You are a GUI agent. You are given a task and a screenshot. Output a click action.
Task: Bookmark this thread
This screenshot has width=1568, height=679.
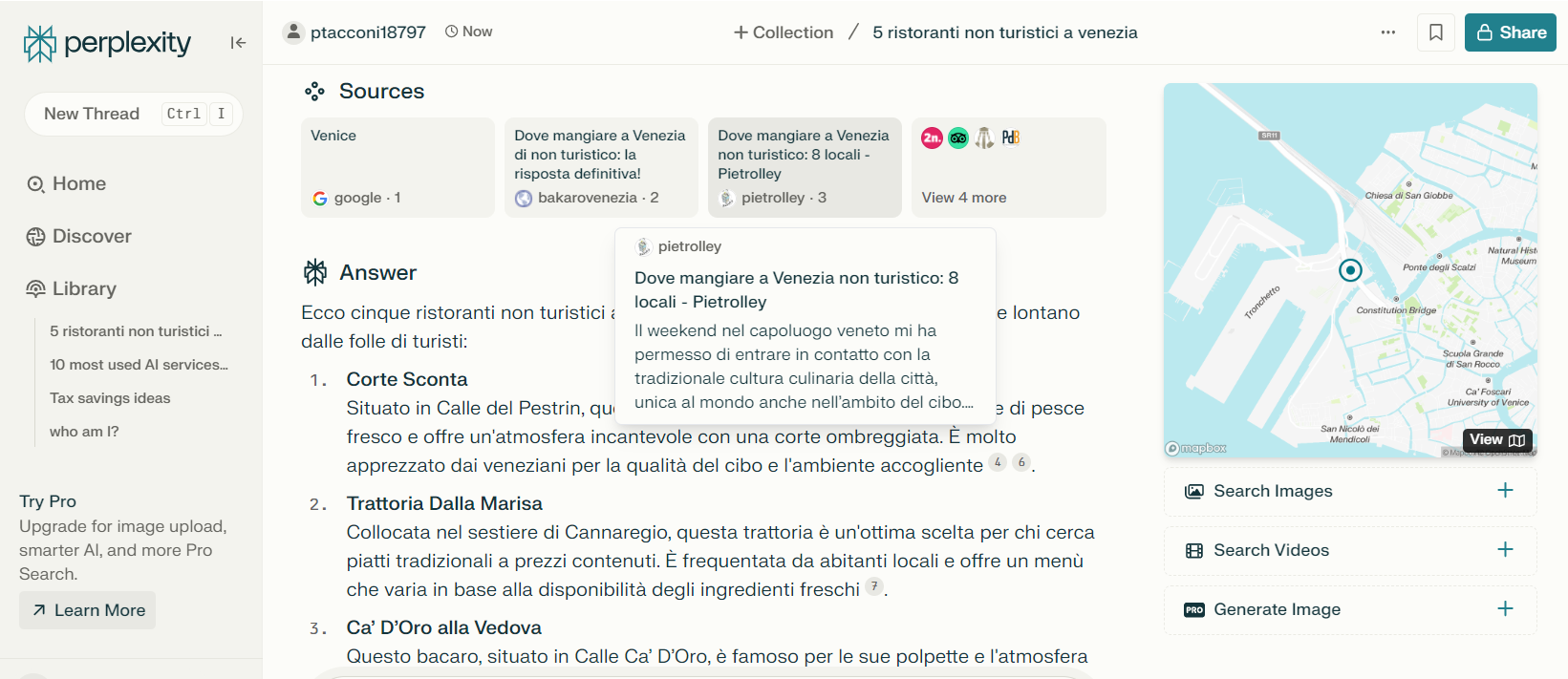click(x=1435, y=32)
